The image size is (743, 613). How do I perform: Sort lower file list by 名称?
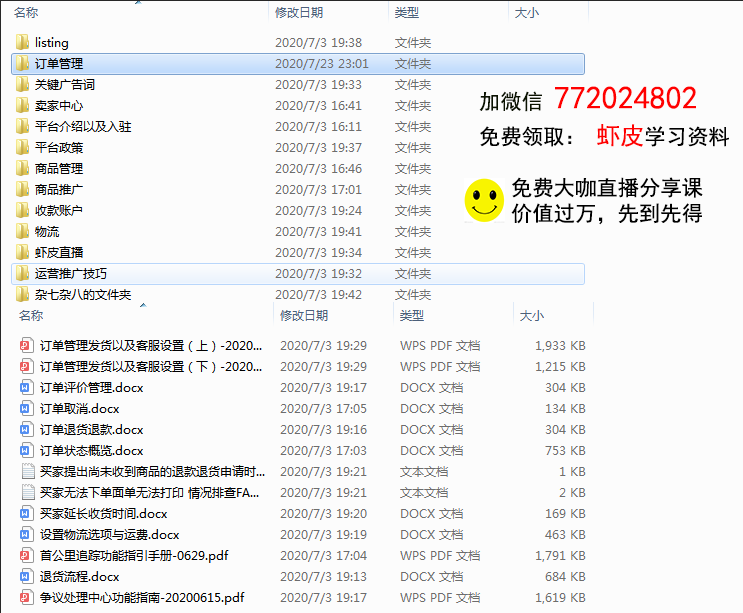click(x=31, y=316)
